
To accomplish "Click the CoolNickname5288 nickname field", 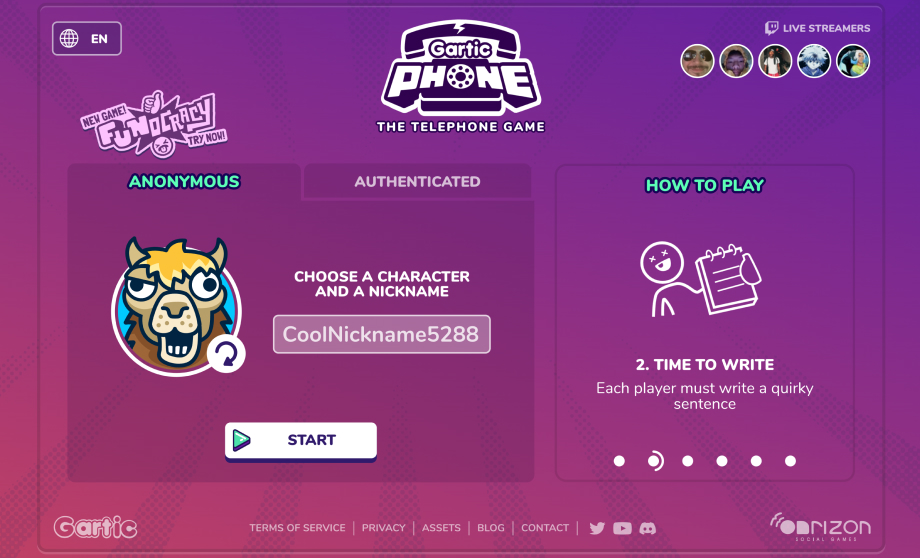I will tap(381, 334).
